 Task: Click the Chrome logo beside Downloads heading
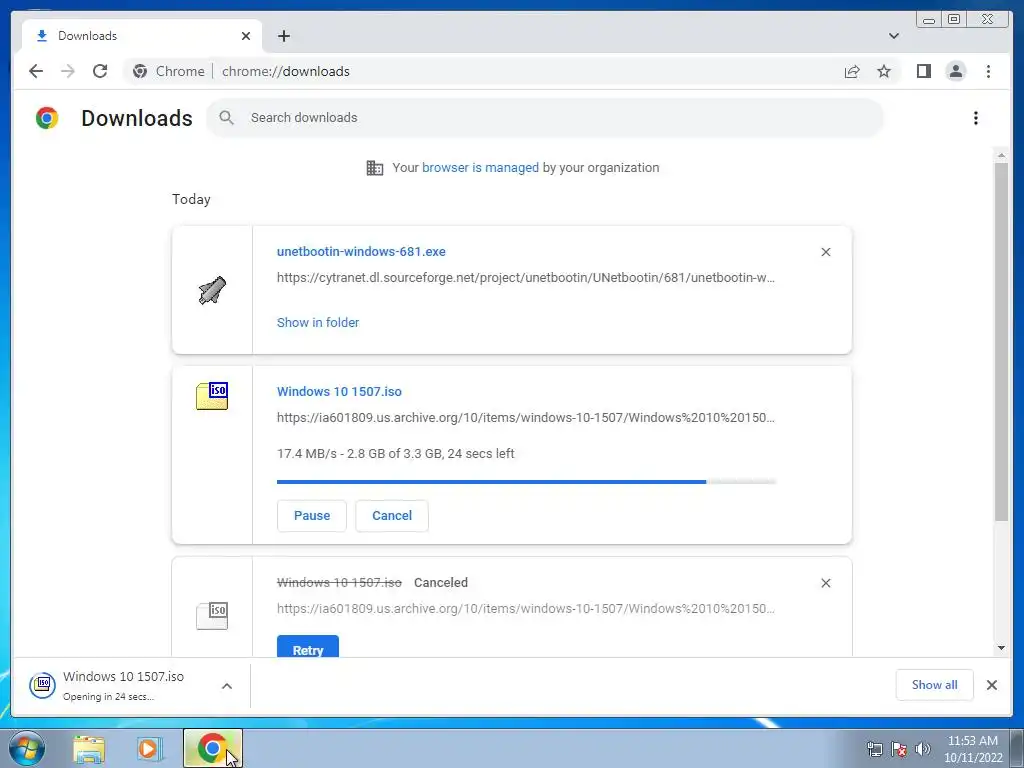(47, 118)
